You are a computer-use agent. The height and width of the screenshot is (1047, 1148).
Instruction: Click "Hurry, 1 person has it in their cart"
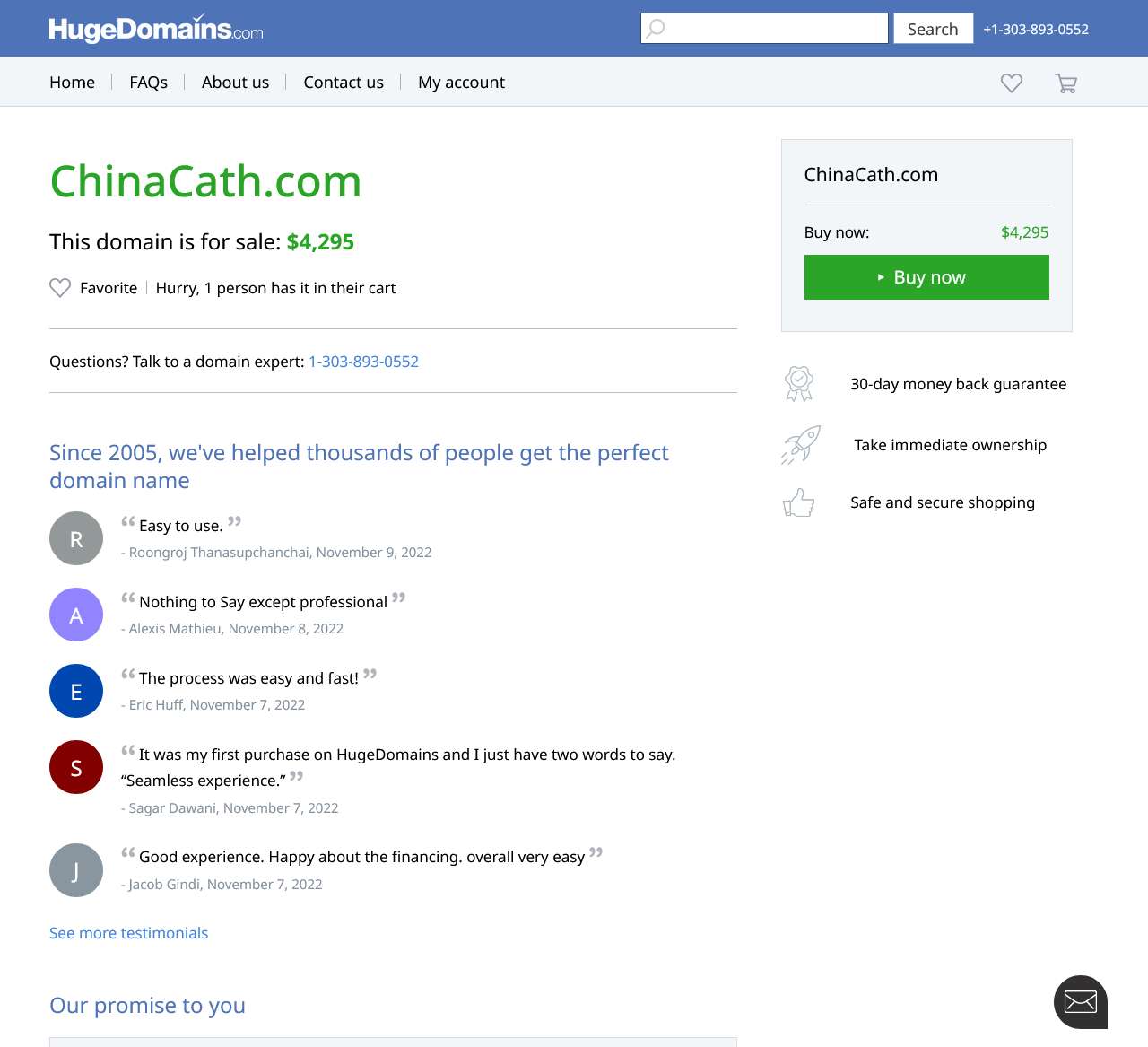click(275, 288)
